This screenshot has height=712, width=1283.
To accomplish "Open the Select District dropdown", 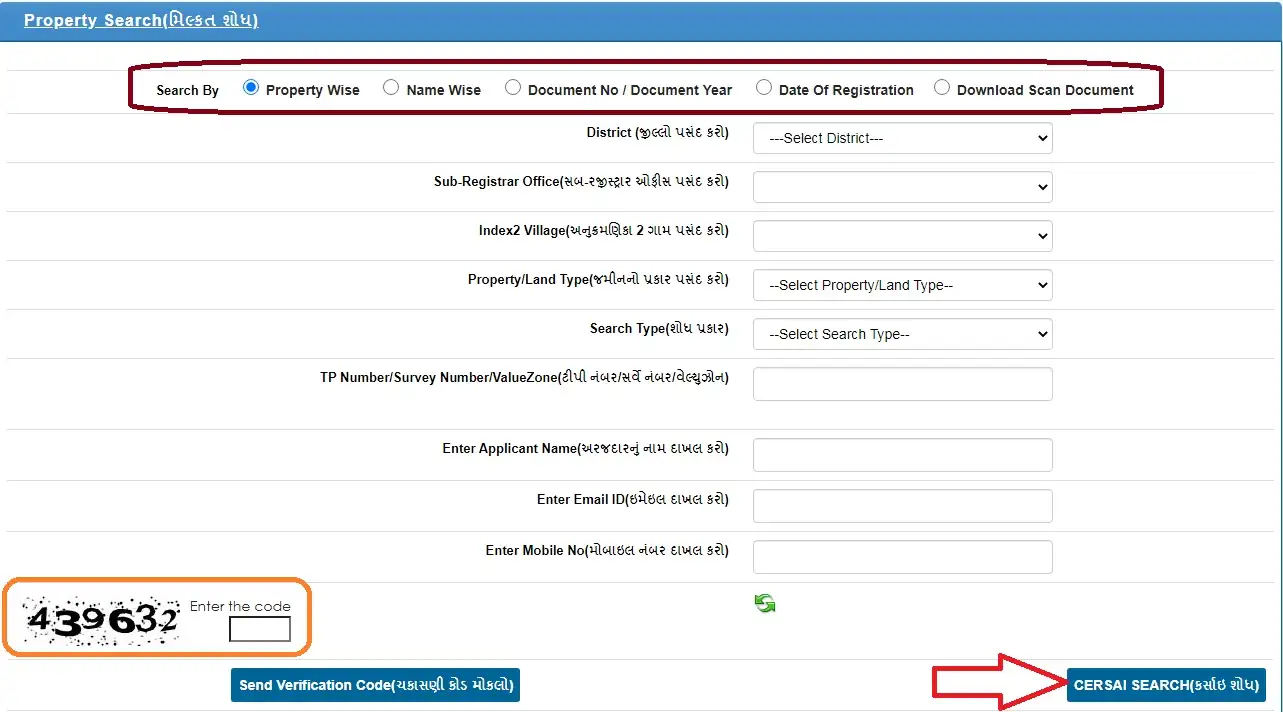I will tap(902, 138).
